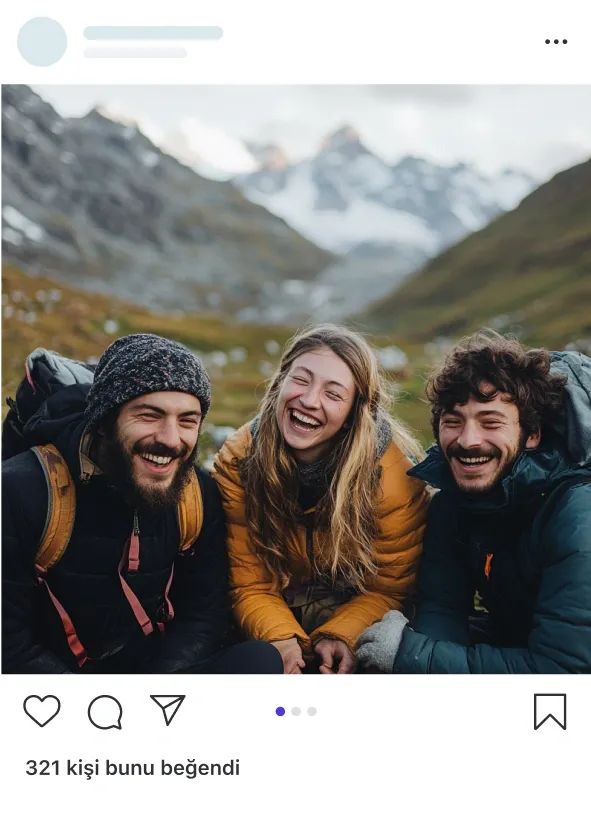Jump to the third carousel dot

pos(312,711)
